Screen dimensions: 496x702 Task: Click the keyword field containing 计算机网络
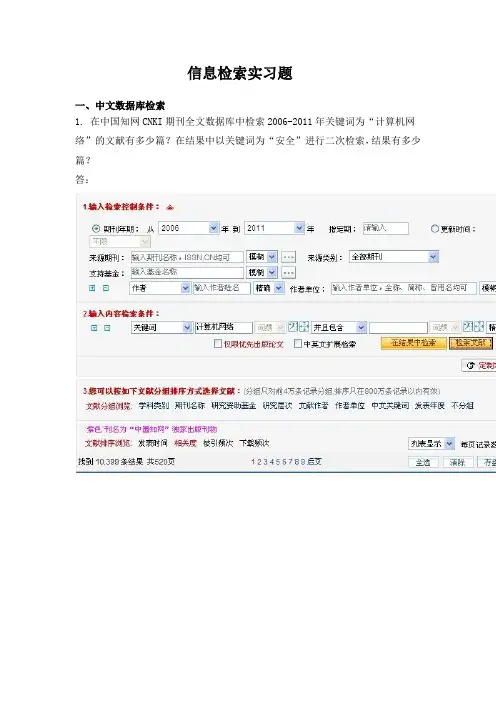tap(224, 328)
